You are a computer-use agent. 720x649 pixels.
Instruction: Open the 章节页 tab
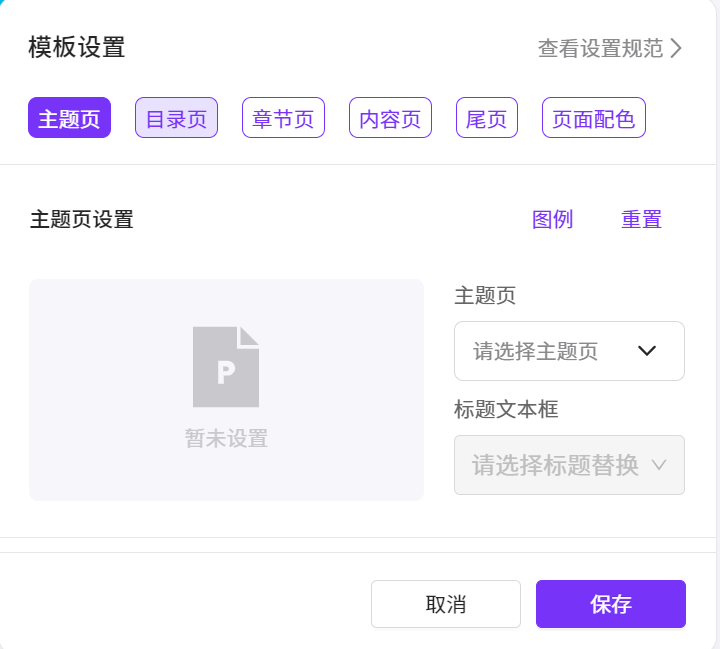pyautogui.click(x=283, y=118)
